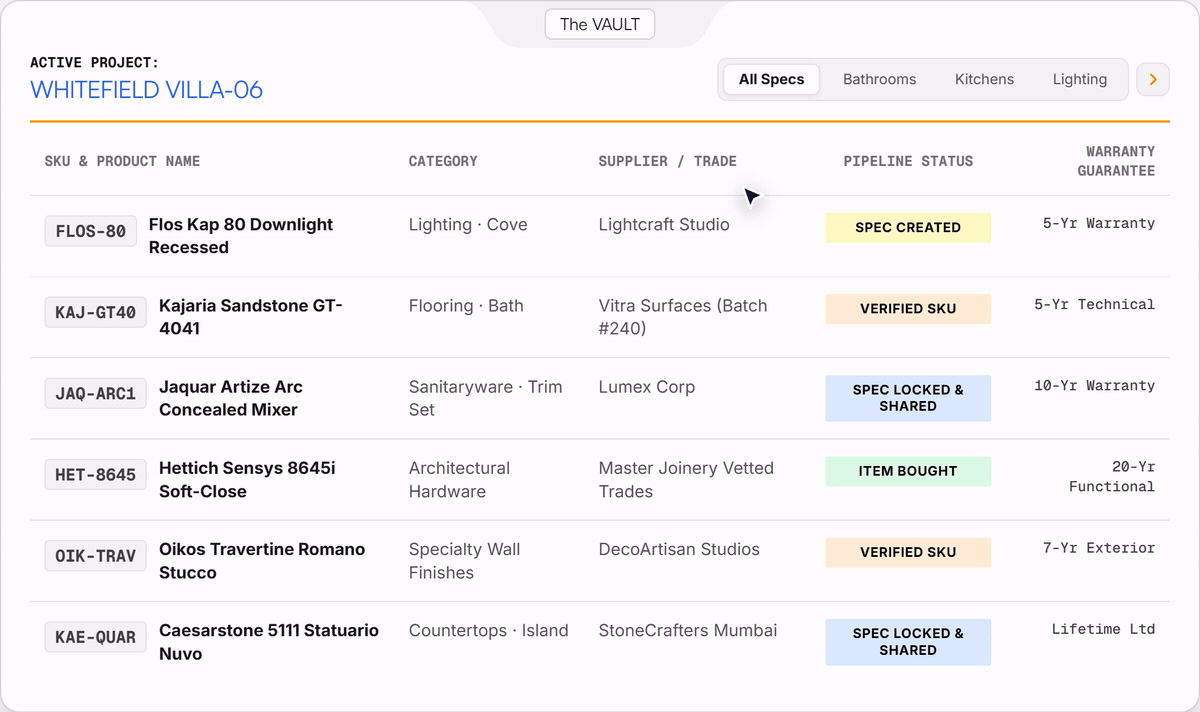Open the Lighting tab
Viewport: 1200px width, 712px height.
coord(1080,79)
